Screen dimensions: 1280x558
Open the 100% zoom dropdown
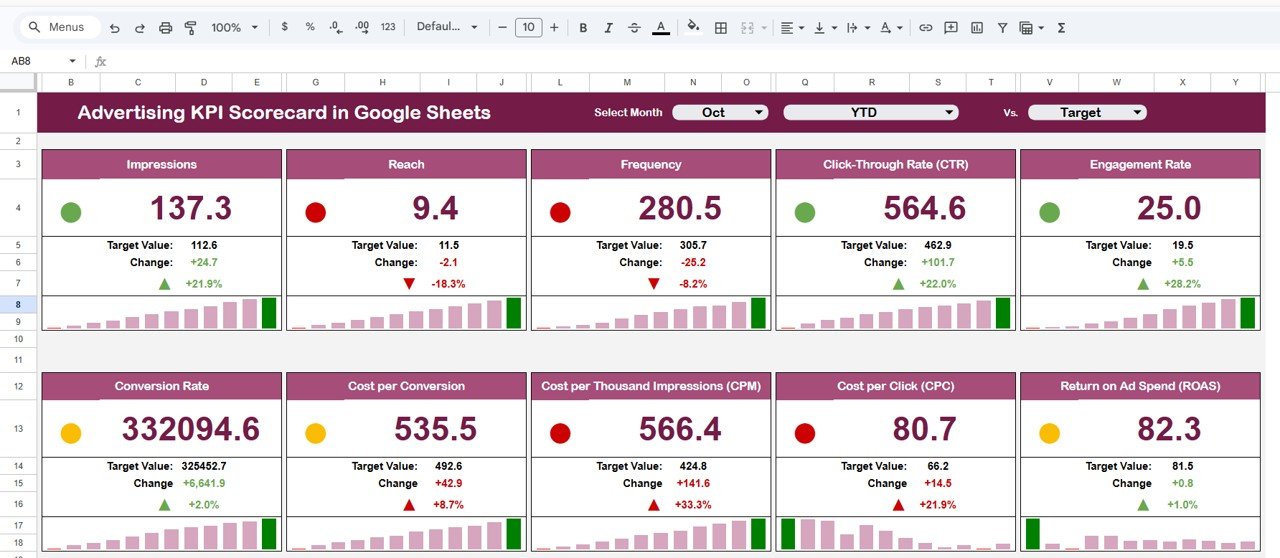pos(235,28)
